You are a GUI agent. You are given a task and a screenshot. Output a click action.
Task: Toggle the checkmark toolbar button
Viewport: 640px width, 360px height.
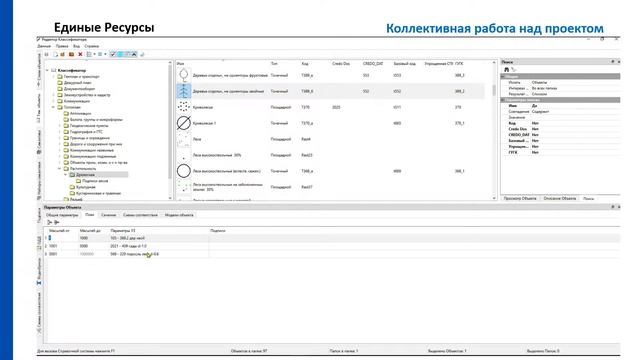coord(113,54)
